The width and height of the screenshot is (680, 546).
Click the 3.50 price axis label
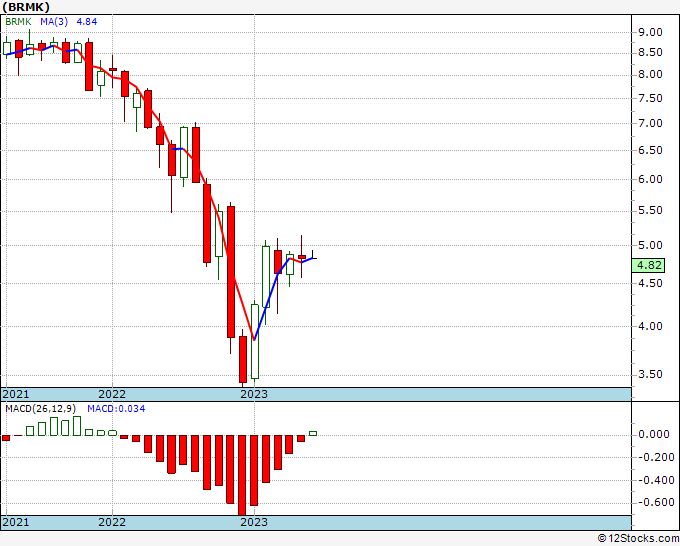coord(650,374)
